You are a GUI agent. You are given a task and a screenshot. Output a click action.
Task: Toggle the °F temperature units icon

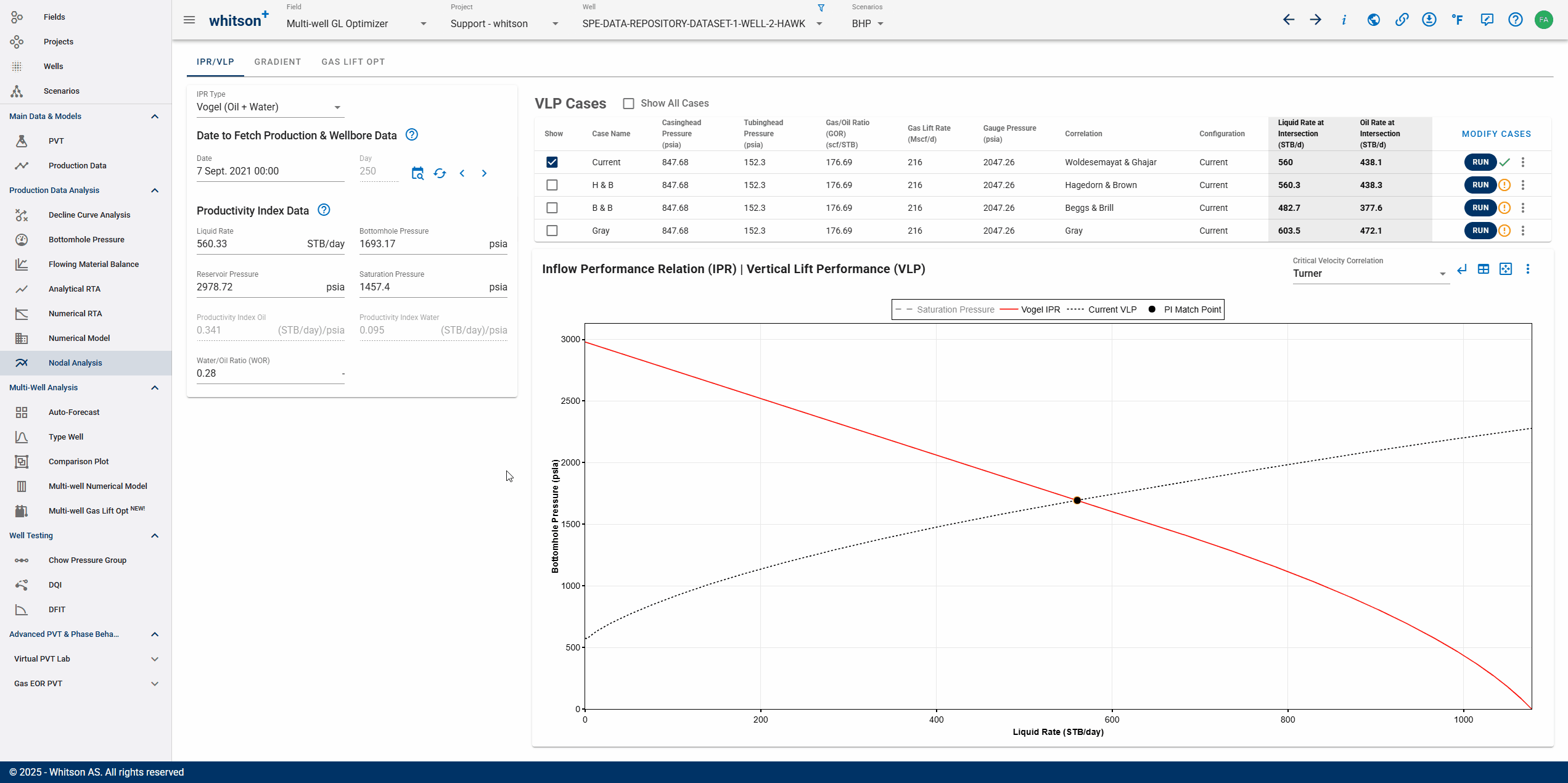1458,20
